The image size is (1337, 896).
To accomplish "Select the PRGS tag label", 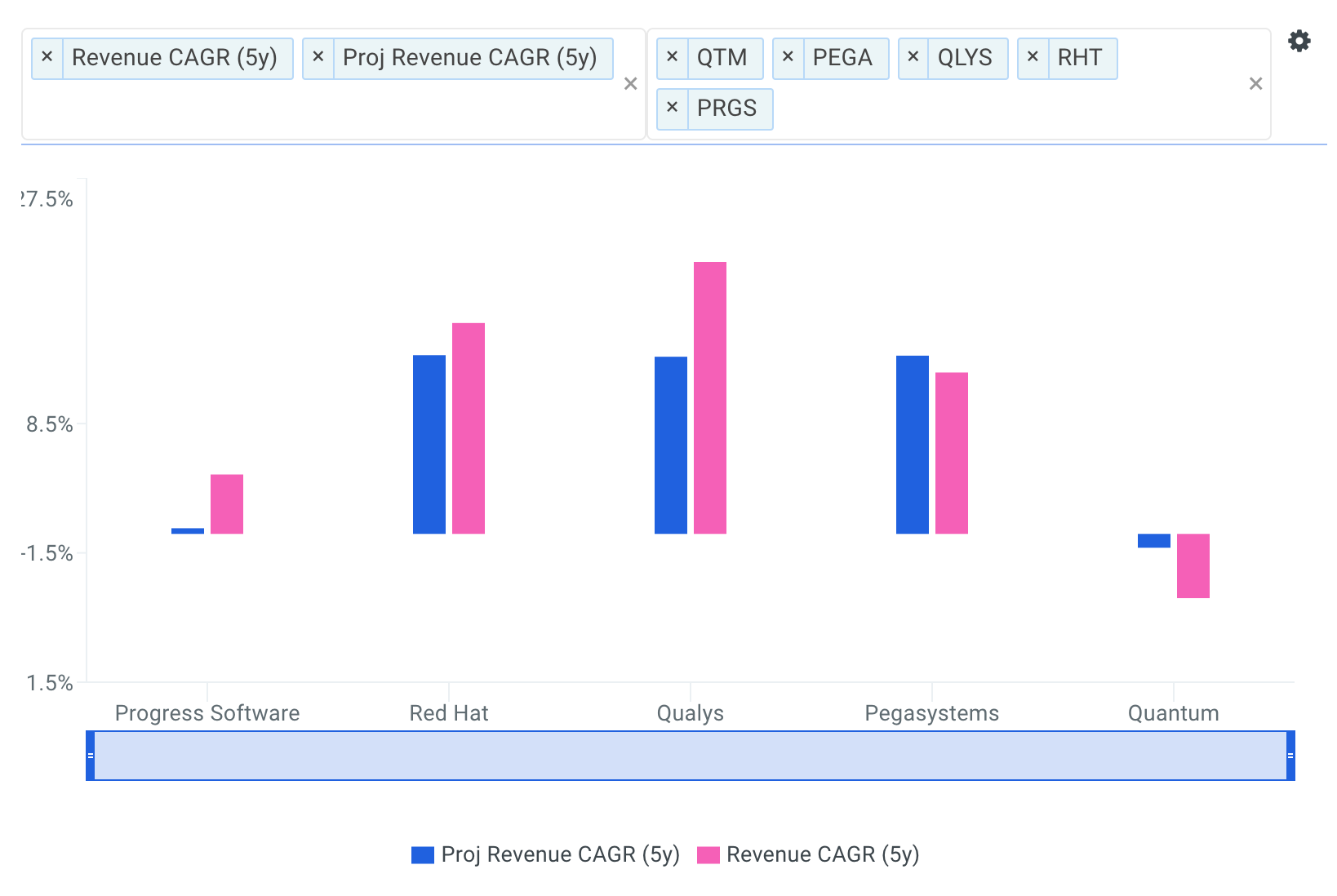I will [x=726, y=109].
